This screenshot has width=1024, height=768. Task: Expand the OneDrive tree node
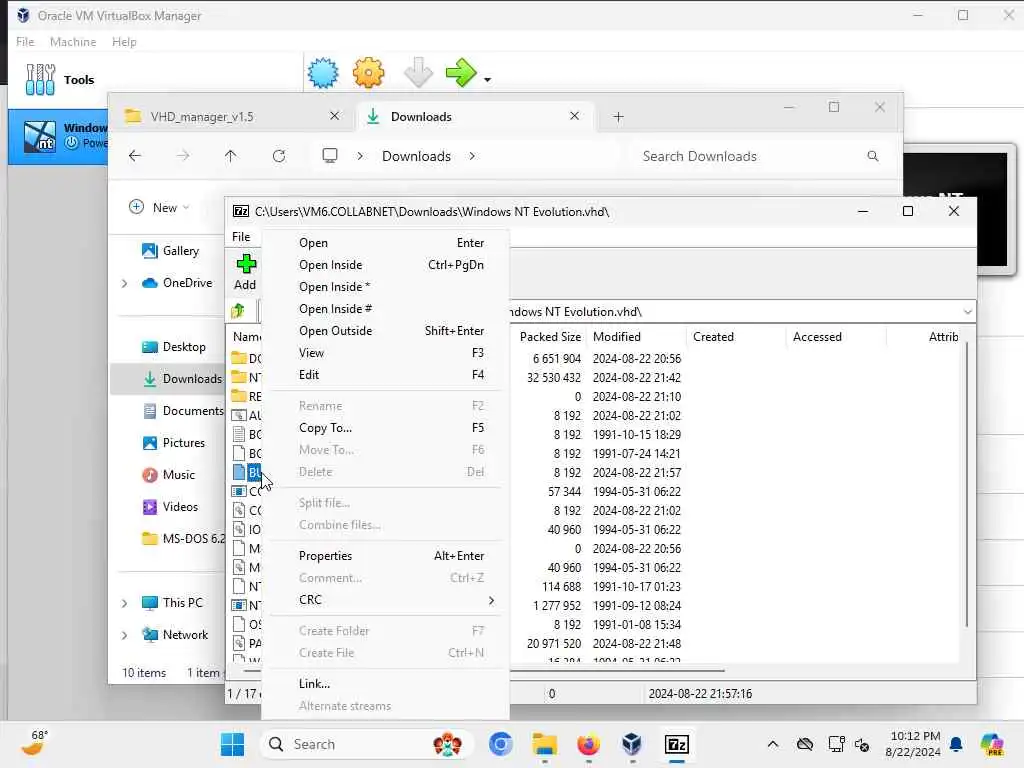pyautogui.click(x=124, y=283)
